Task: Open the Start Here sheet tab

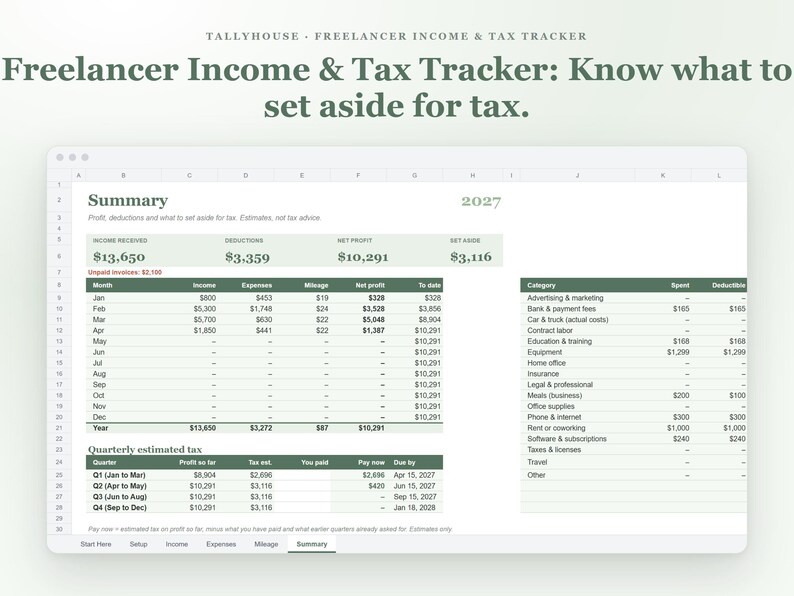Action: pos(96,544)
